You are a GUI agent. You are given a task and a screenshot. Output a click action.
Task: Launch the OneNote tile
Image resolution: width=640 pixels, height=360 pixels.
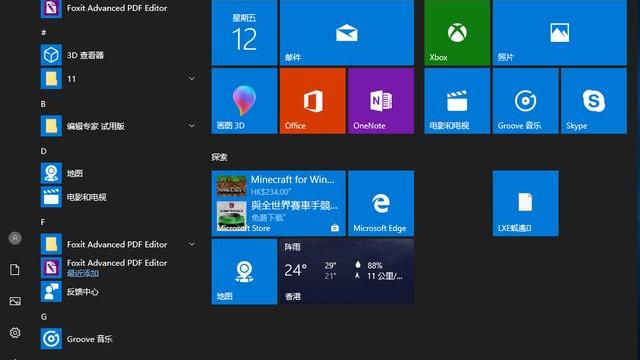point(381,101)
